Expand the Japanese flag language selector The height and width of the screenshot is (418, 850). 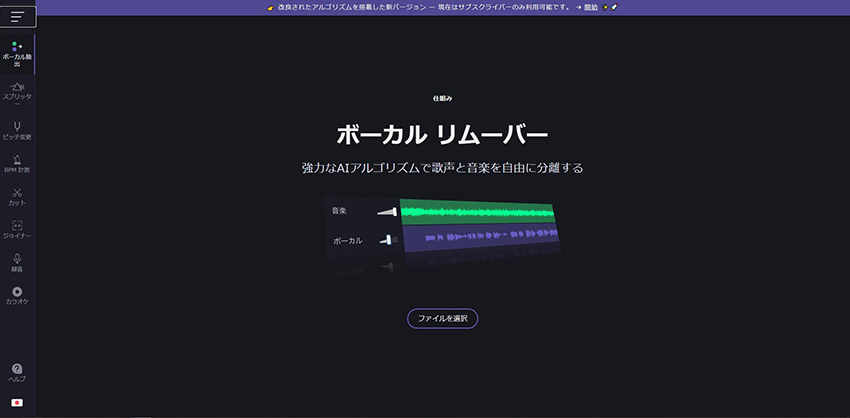[x=17, y=403]
